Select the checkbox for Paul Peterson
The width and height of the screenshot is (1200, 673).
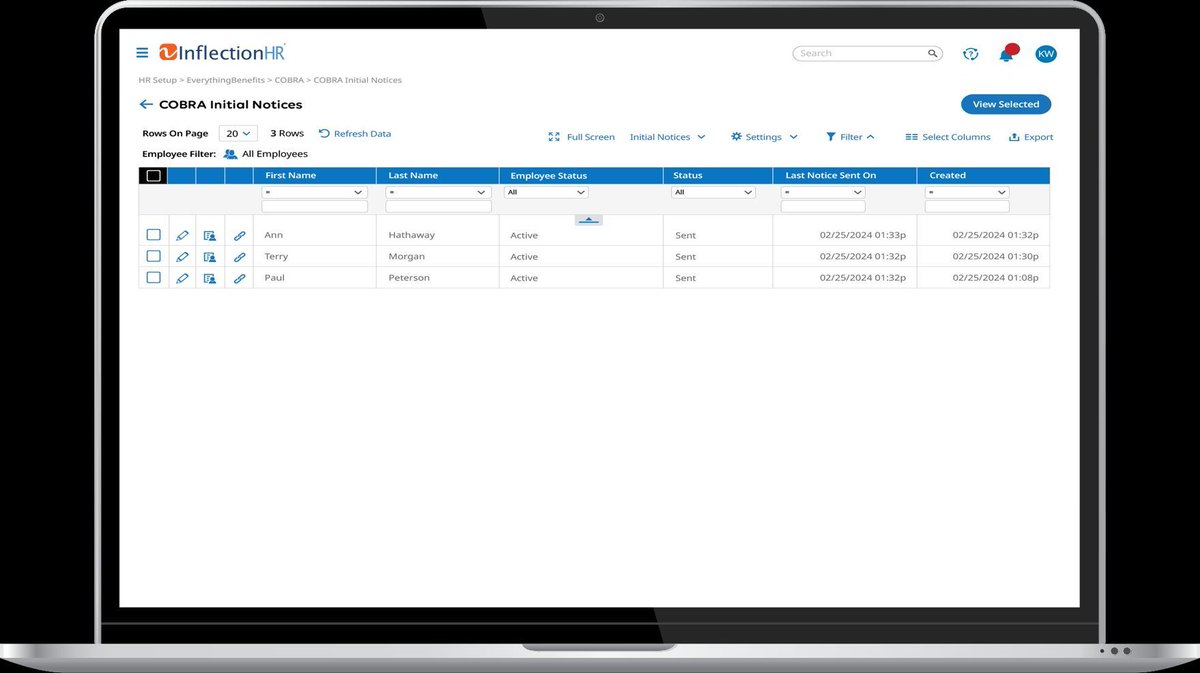click(x=153, y=277)
